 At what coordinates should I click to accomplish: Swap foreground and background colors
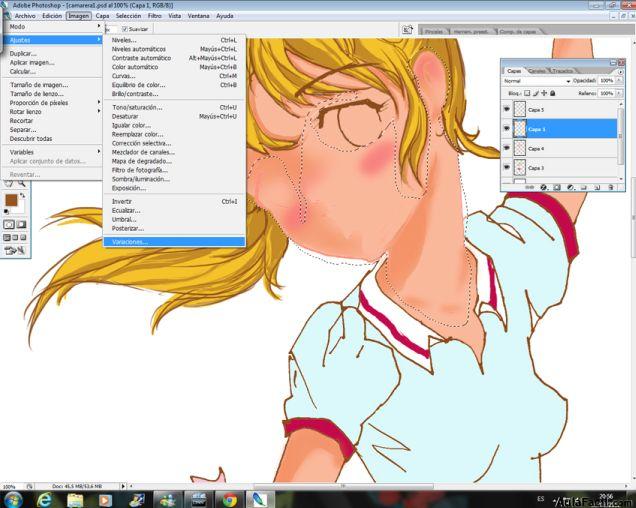coord(22,196)
